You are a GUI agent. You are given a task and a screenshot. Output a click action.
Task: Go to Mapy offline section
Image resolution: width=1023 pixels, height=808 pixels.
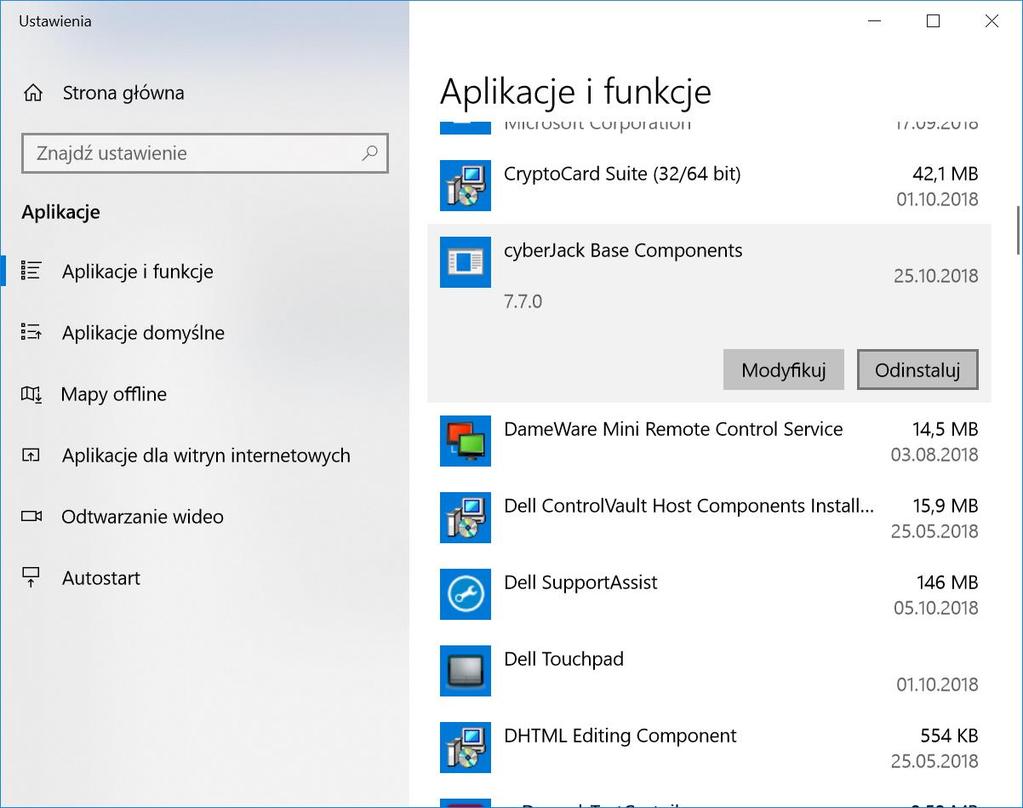point(114,394)
